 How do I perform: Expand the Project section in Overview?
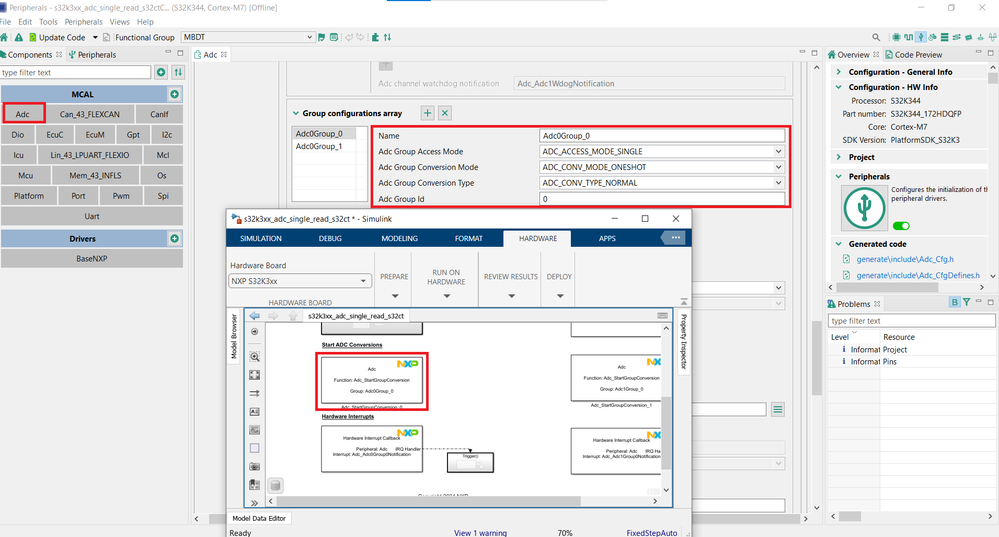[x=838, y=157]
